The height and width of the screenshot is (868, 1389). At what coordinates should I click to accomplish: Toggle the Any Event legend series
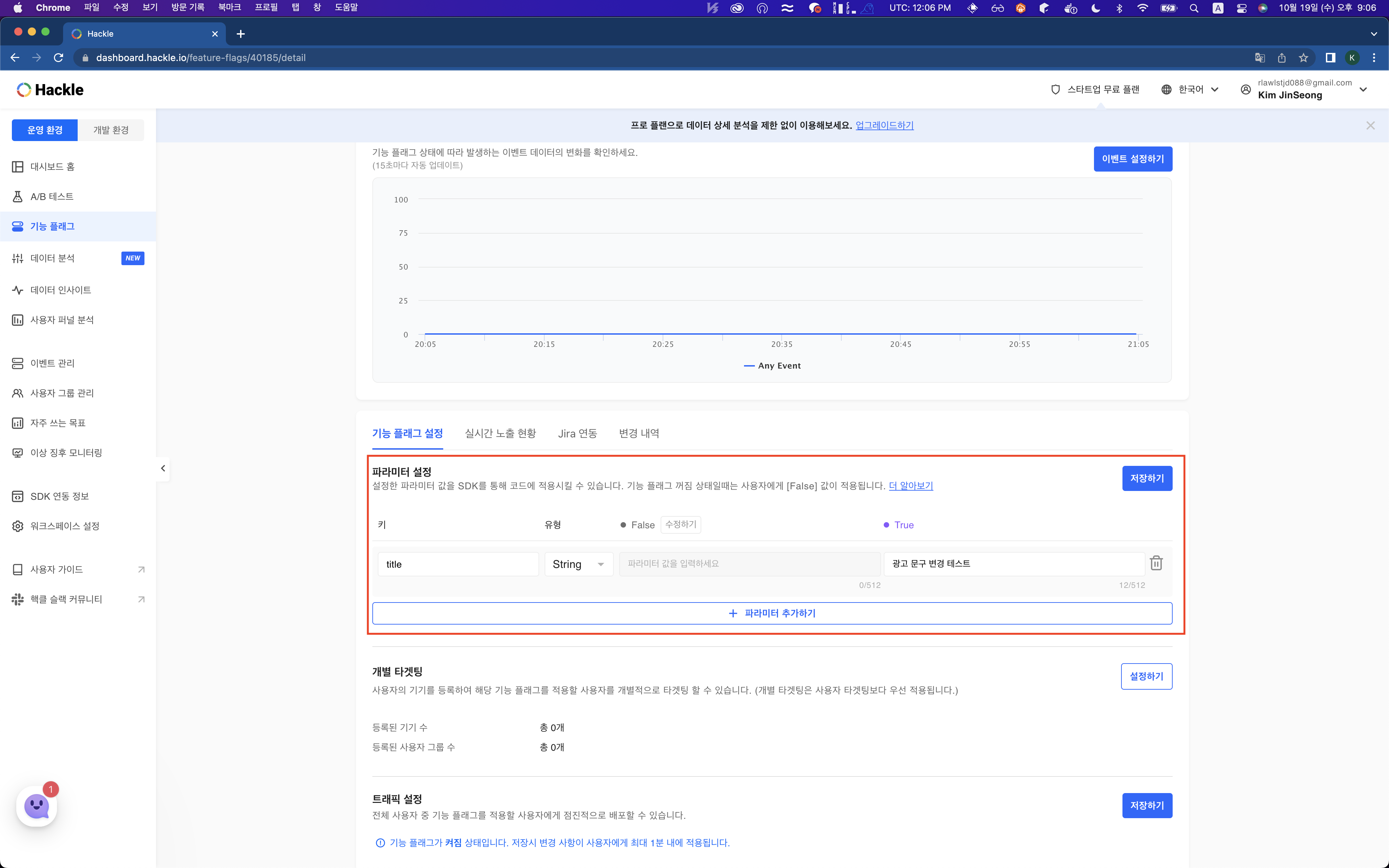click(772, 366)
